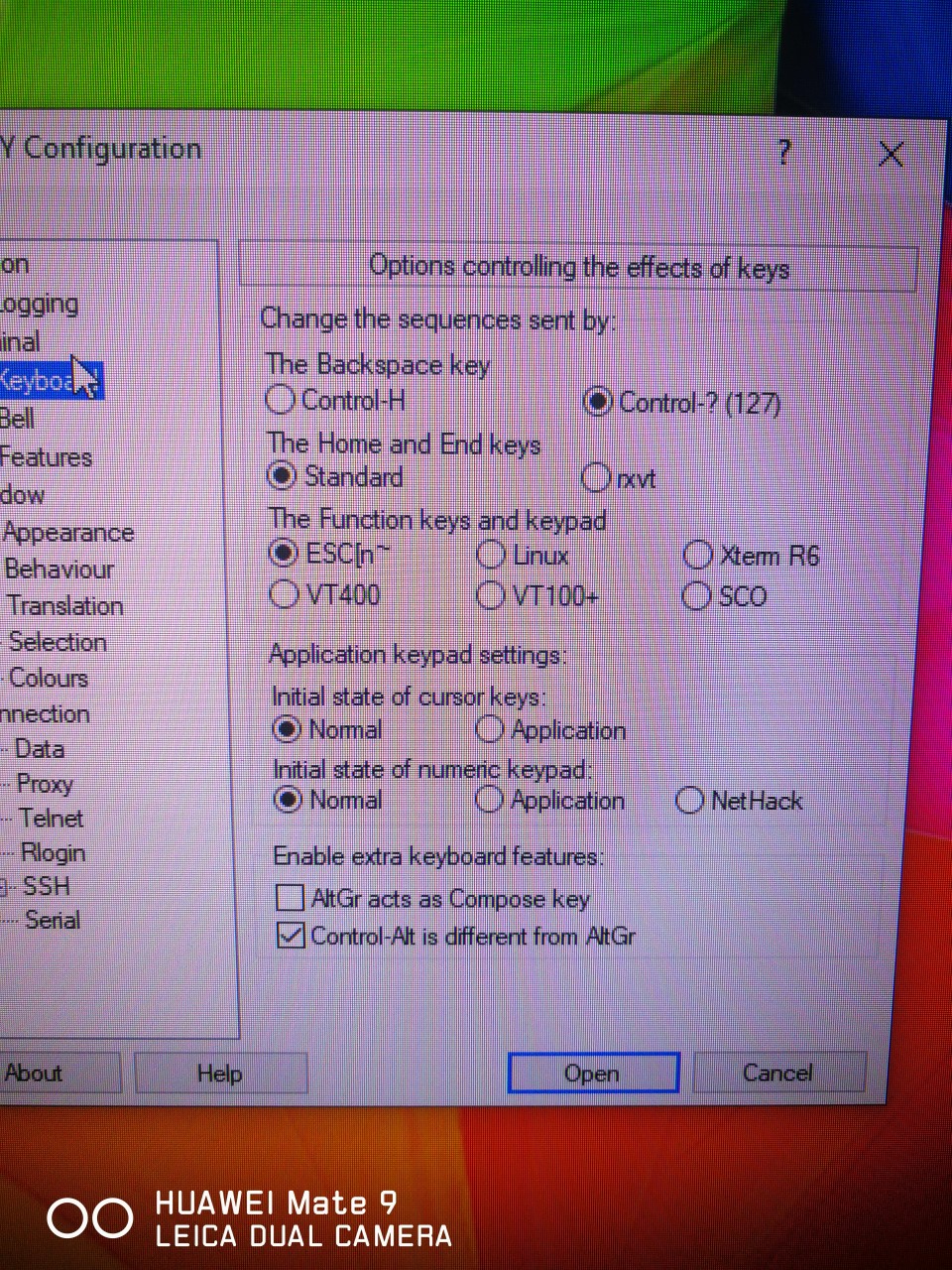Click the question mark help icon
This screenshot has width=952, height=1270.
click(784, 153)
